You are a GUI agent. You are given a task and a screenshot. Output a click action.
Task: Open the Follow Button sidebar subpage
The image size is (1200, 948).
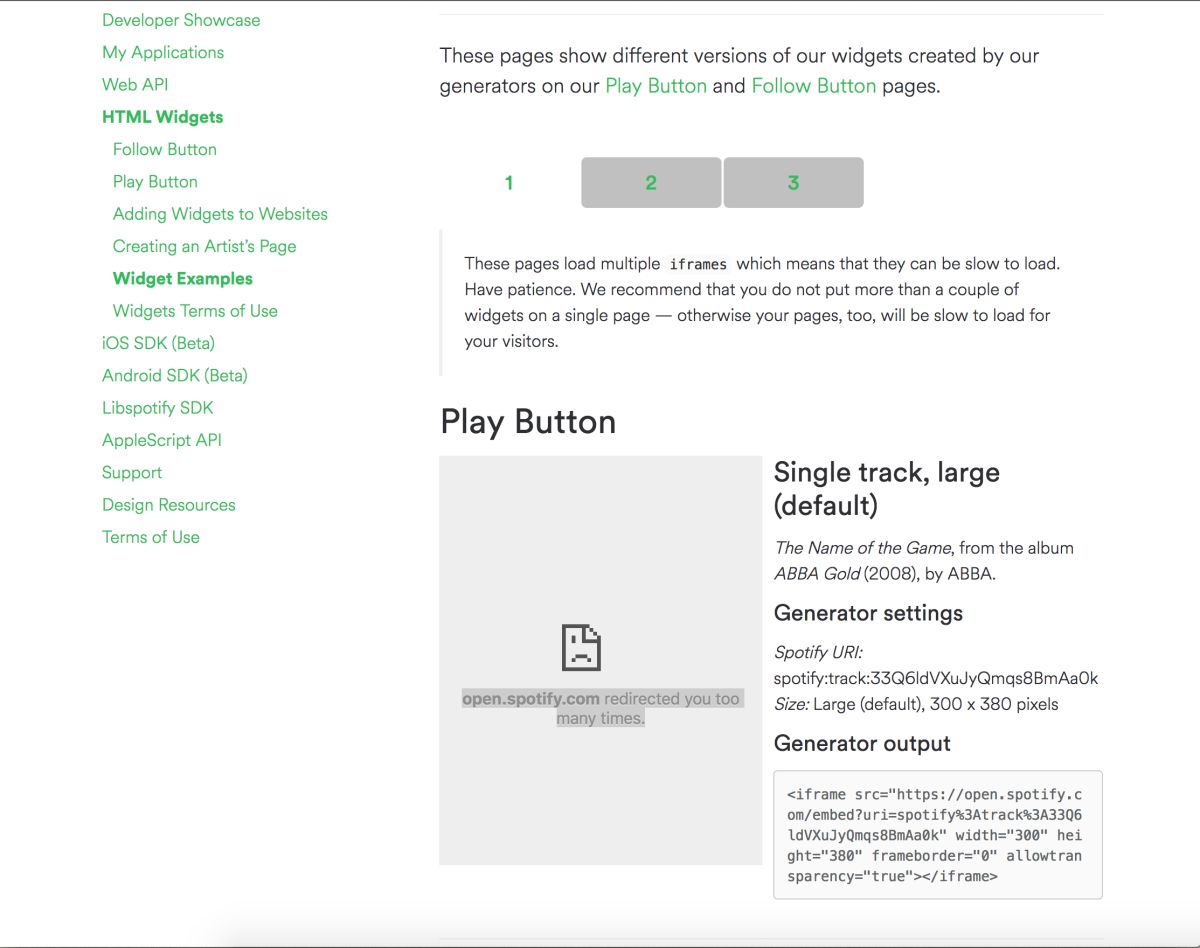[165, 149]
